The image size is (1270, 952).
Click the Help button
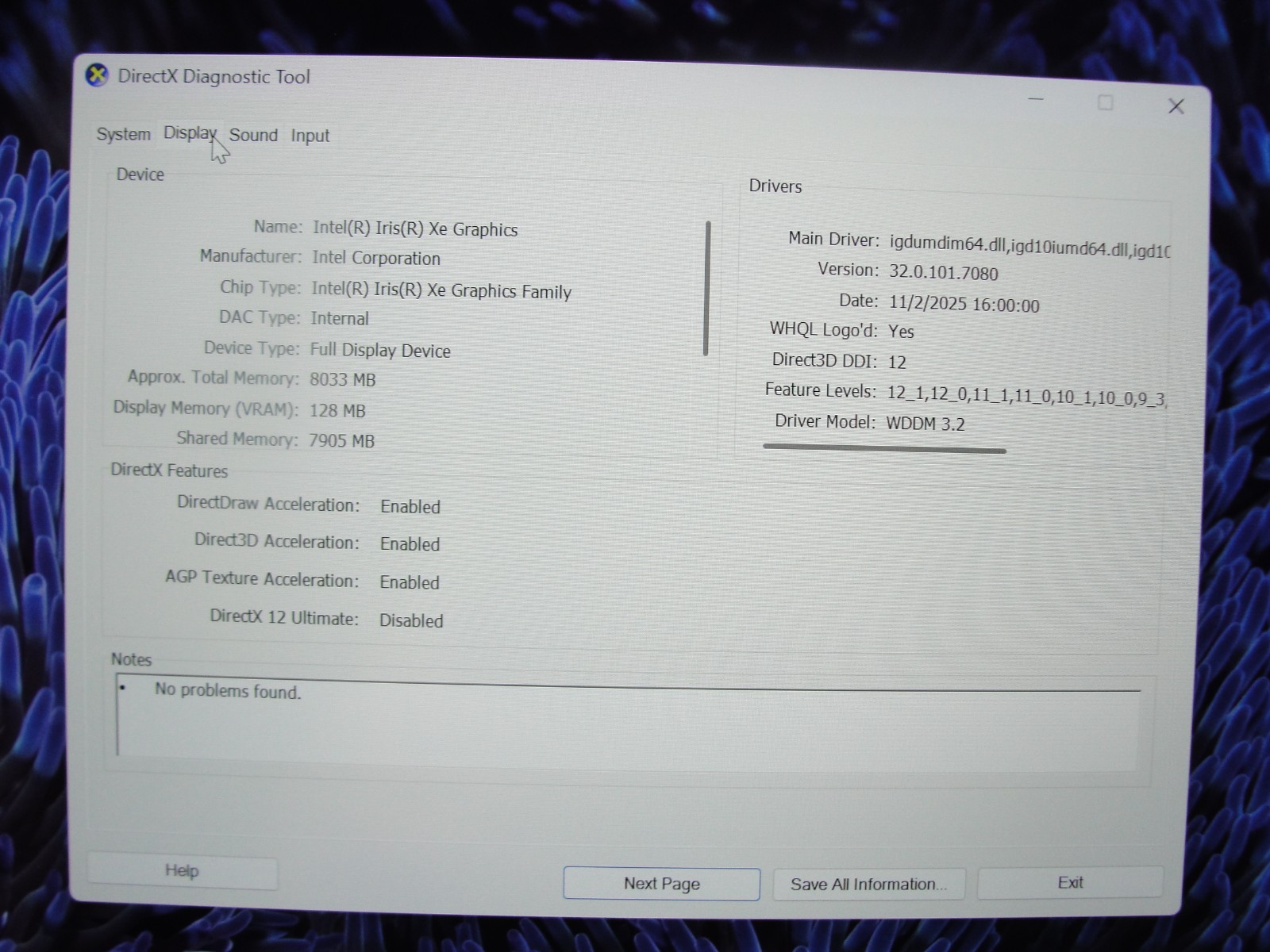pyautogui.click(x=182, y=871)
